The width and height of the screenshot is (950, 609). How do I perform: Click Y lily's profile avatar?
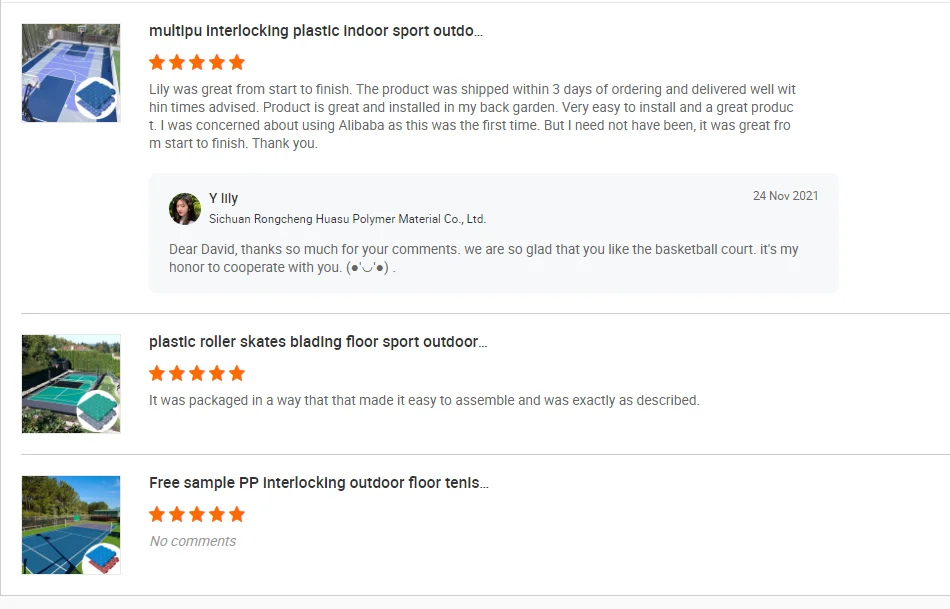coord(185,209)
